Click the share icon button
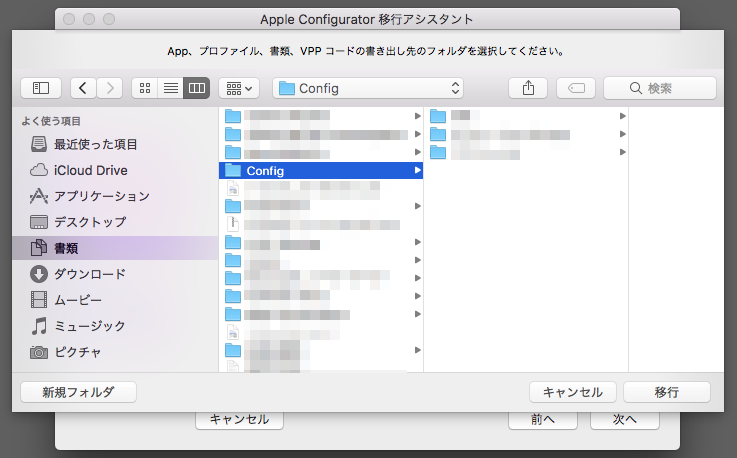 coord(528,88)
